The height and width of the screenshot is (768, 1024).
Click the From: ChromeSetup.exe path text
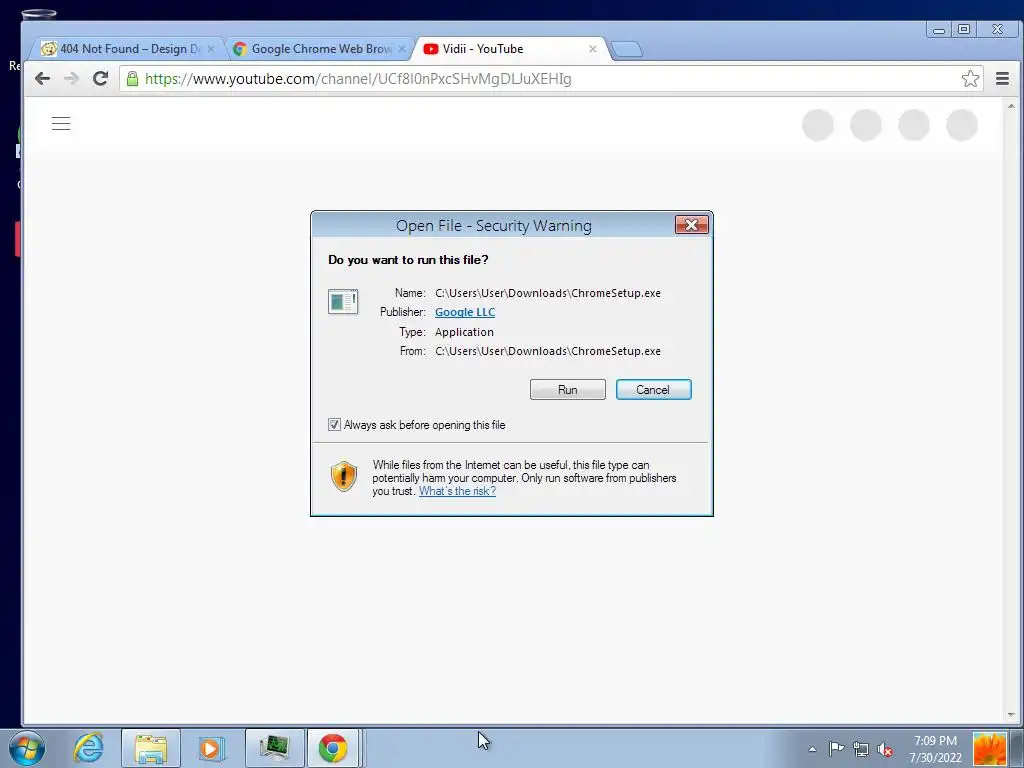(548, 351)
